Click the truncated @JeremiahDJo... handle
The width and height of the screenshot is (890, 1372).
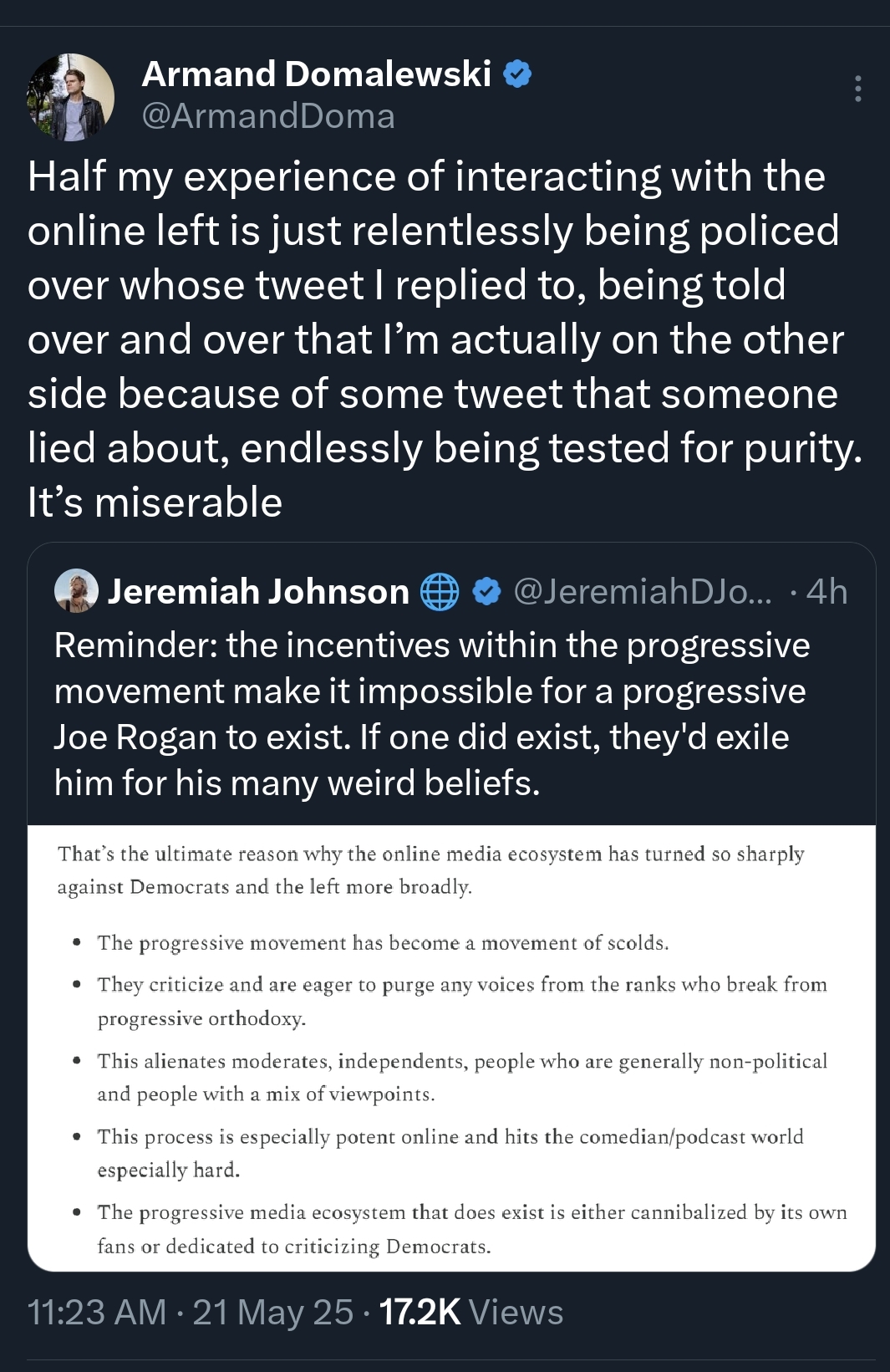[643, 592]
